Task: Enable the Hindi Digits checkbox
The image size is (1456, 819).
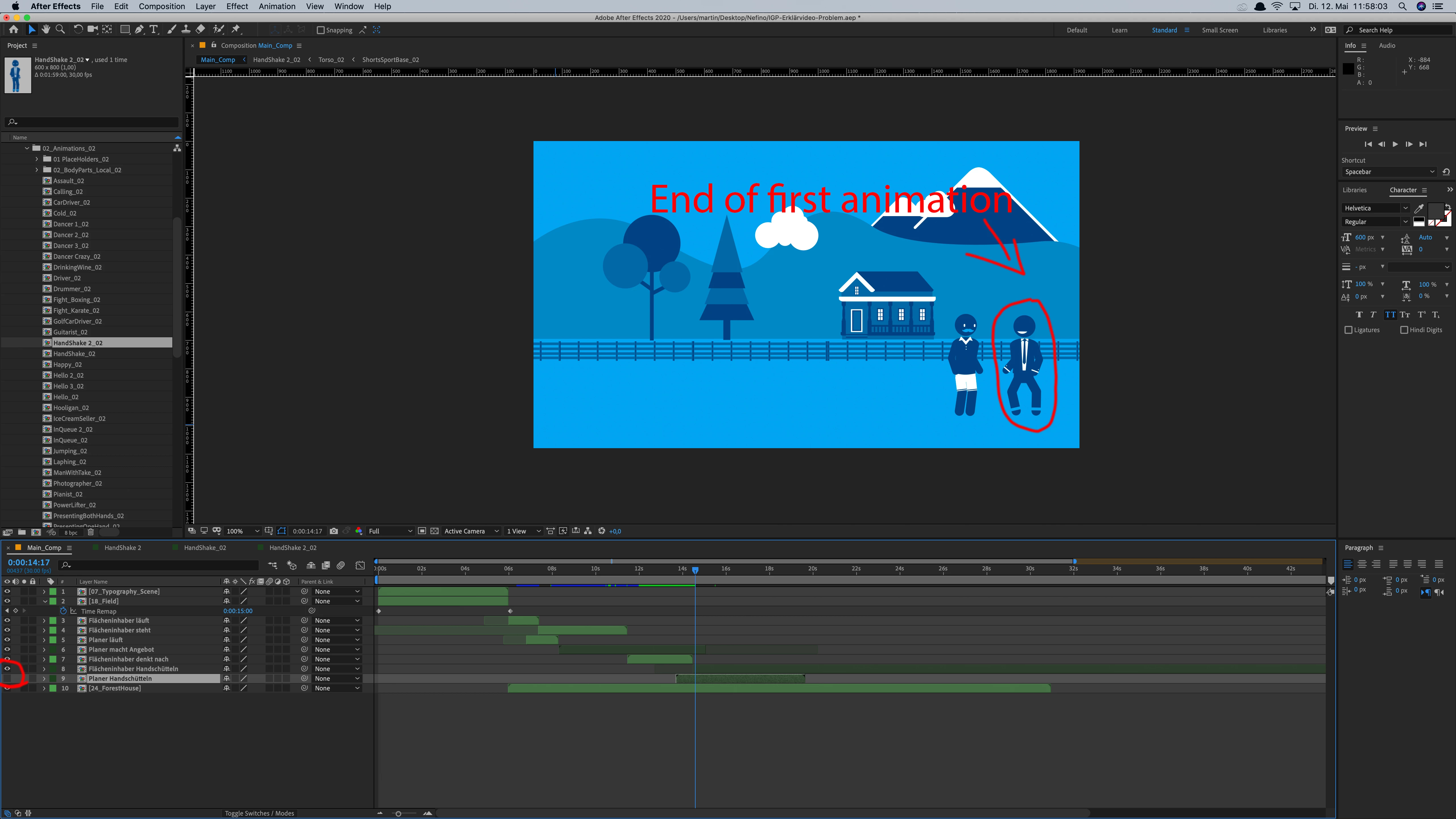Action: point(1404,330)
